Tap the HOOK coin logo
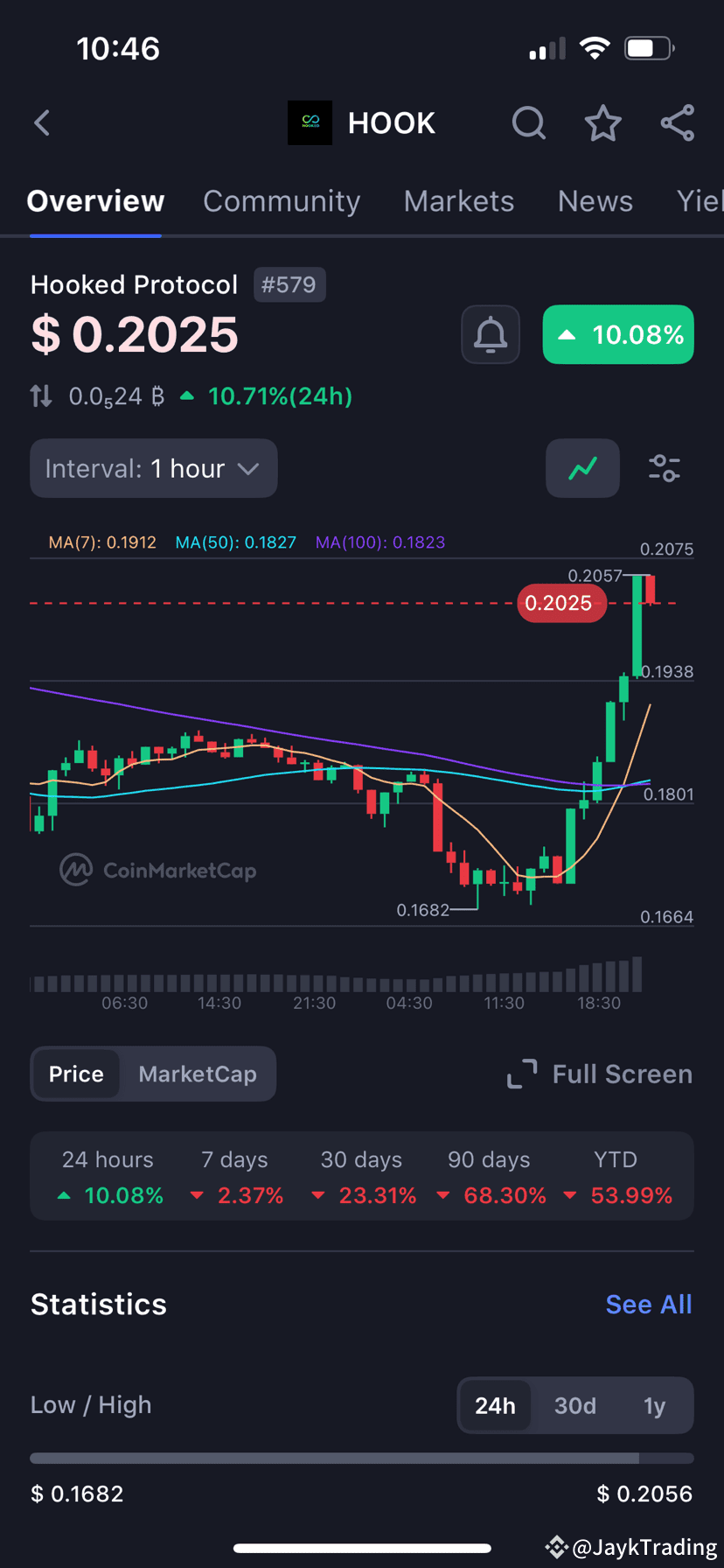Viewport: 724px width, 1568px height. 310,122
